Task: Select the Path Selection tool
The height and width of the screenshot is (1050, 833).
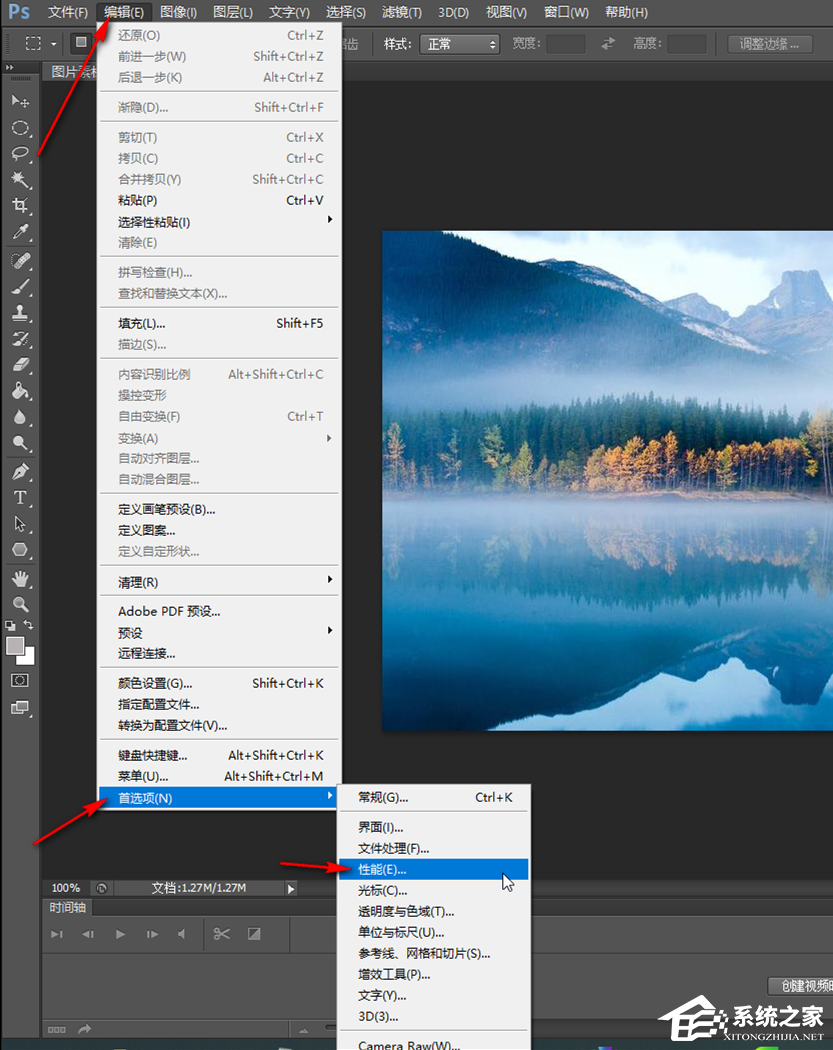Action: (20, 524)
